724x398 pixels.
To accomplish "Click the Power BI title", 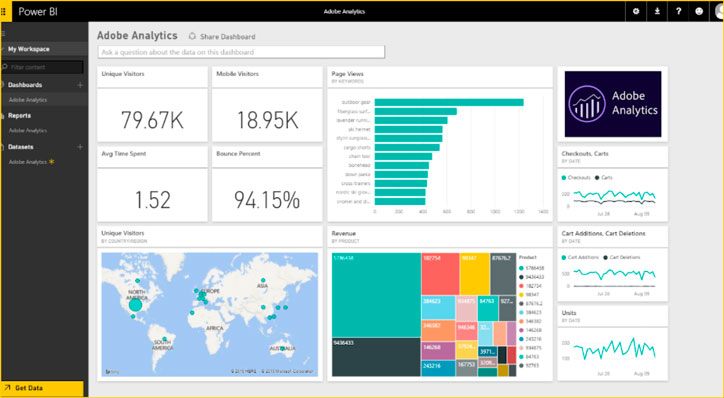I will [38, 12].
